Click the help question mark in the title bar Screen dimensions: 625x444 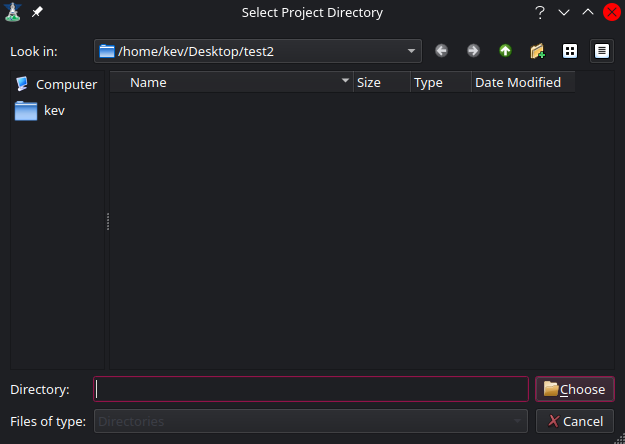click(x=540, y=12)
